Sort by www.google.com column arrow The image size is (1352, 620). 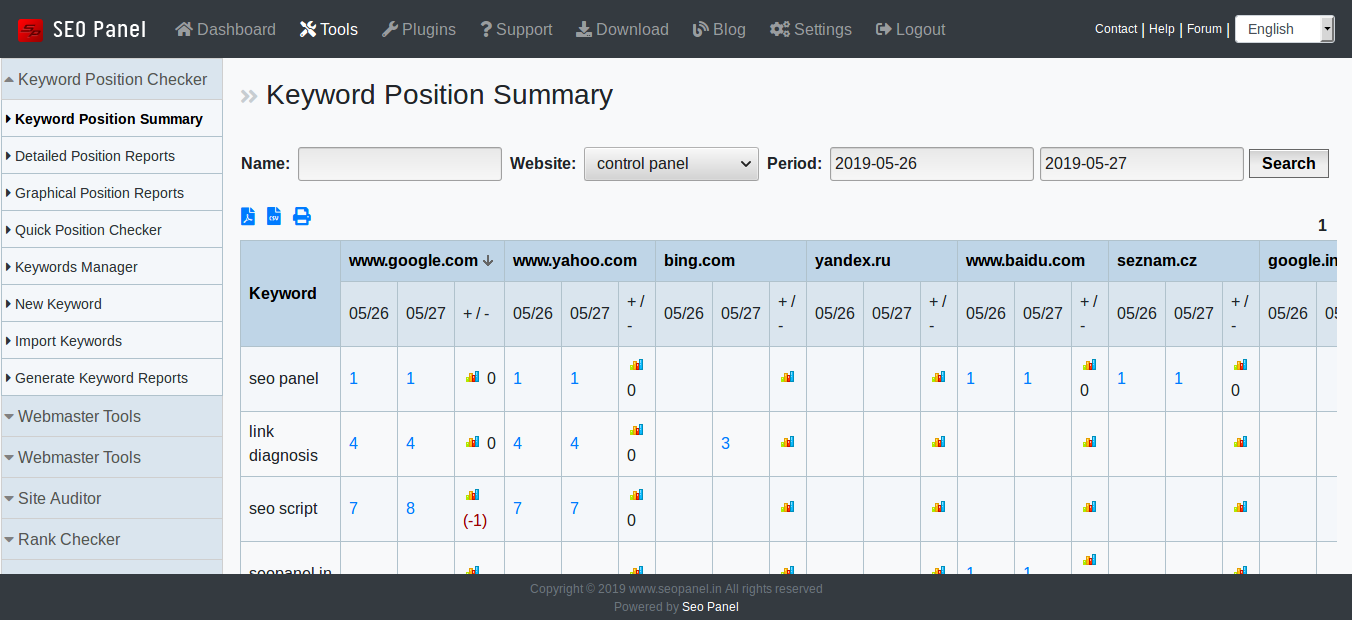[x=488, y=261]
